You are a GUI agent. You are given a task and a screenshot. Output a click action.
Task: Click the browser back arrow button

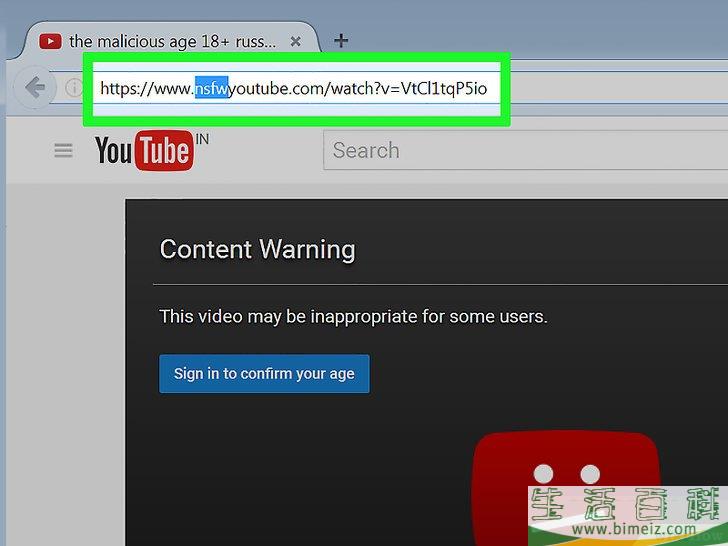tap(35, 87)
